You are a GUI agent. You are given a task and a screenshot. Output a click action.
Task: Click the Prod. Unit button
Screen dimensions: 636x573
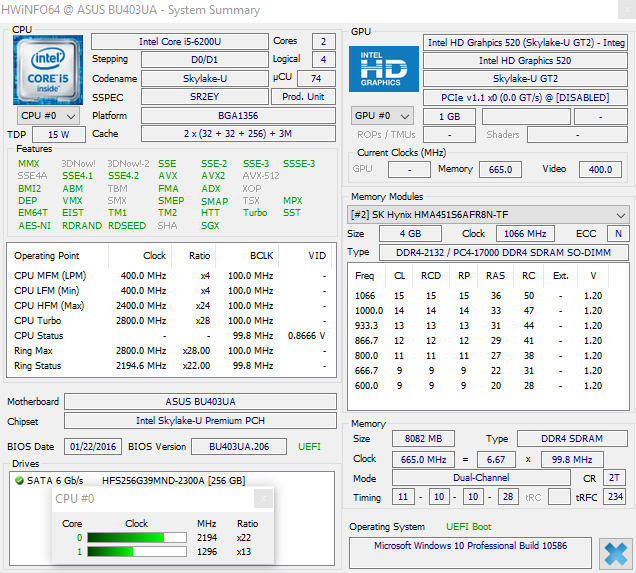303,97
